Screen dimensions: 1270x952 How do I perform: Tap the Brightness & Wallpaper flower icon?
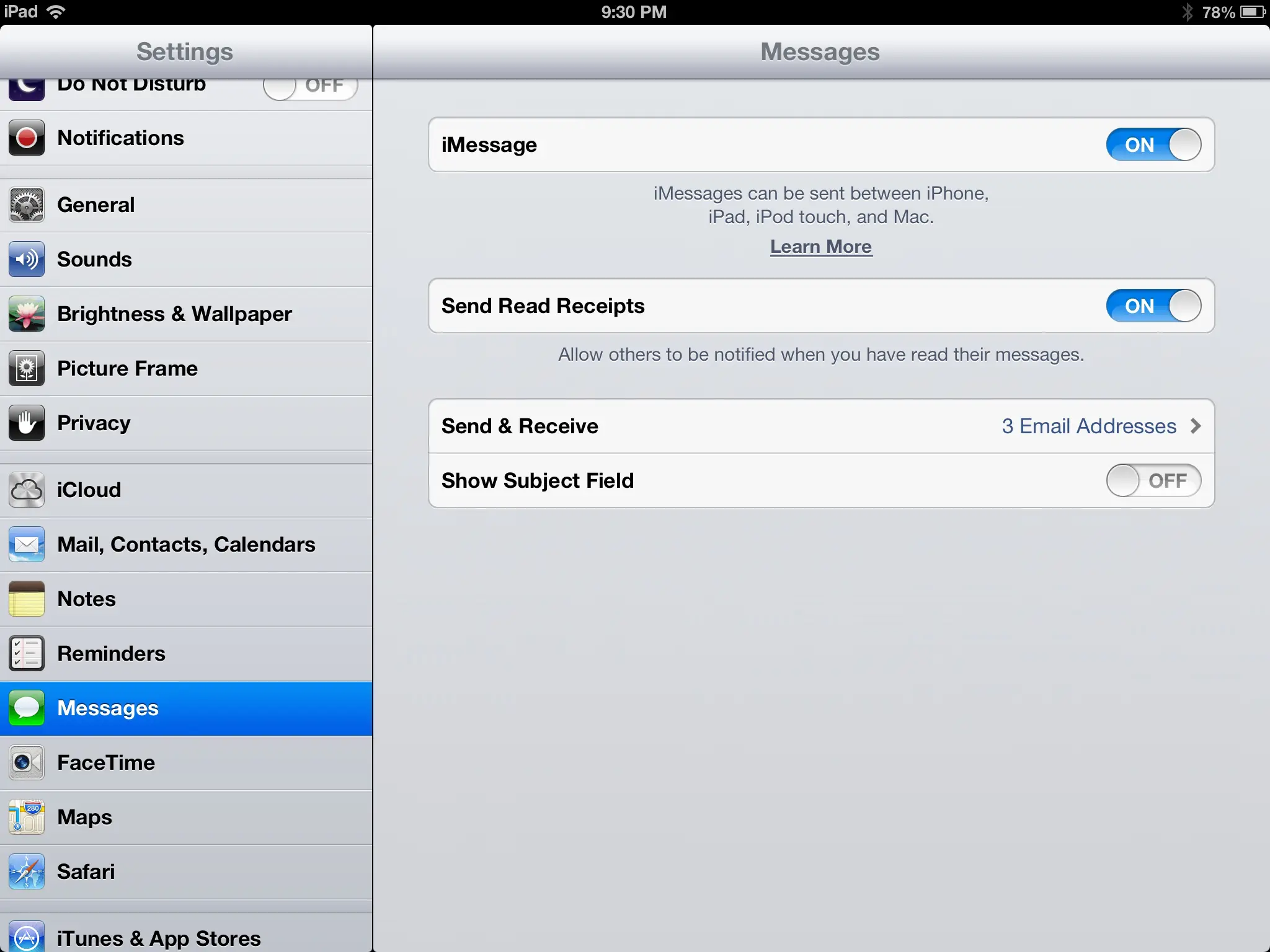pos(27,314)
